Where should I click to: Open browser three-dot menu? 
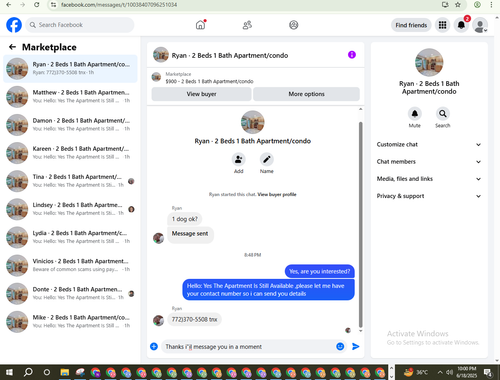click(x=491, y=5)
